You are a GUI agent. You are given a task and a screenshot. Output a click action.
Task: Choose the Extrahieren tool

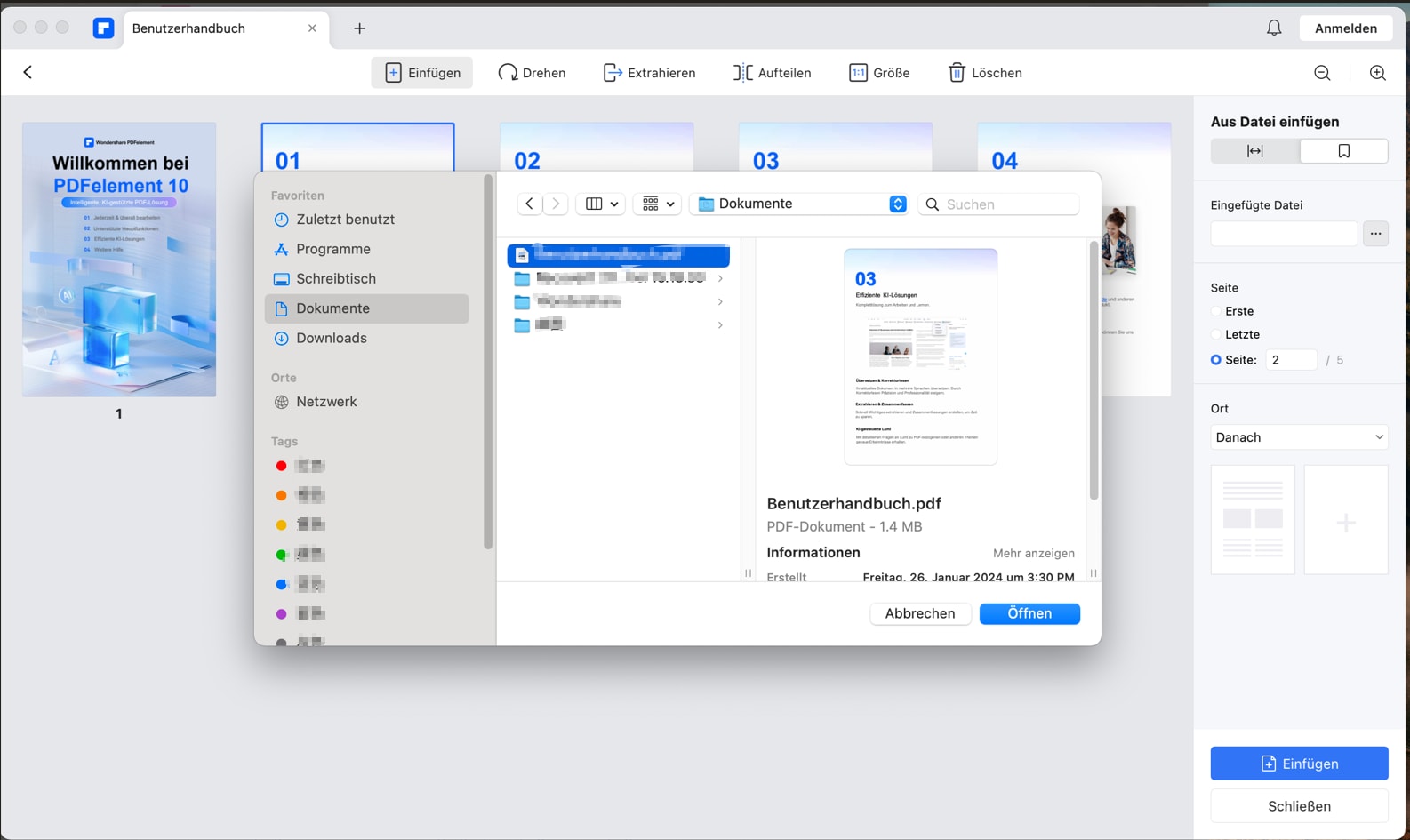coord(649,73)
